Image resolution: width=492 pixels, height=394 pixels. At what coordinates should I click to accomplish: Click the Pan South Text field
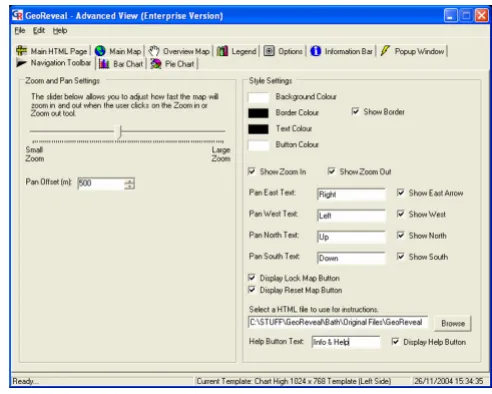351,258
